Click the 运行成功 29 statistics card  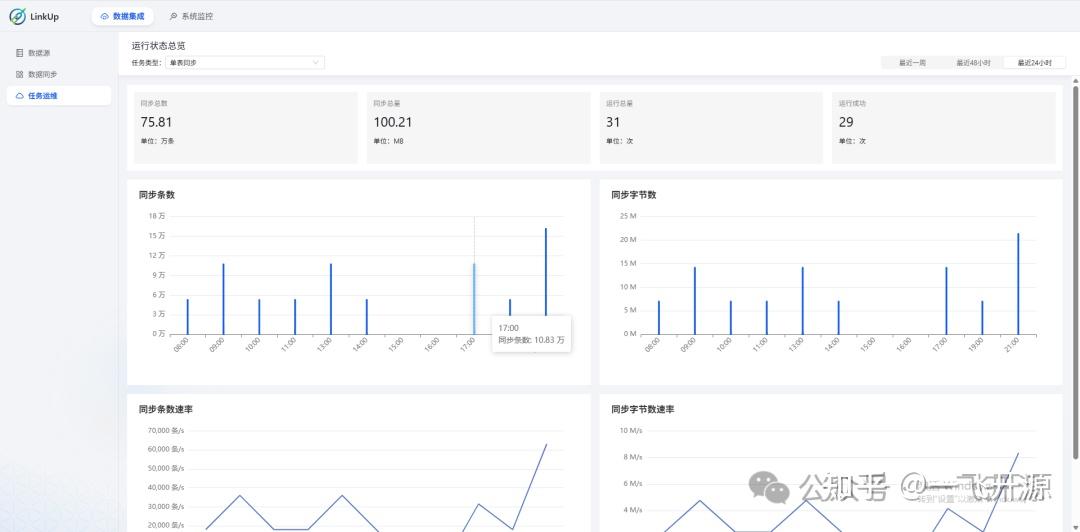944,127
